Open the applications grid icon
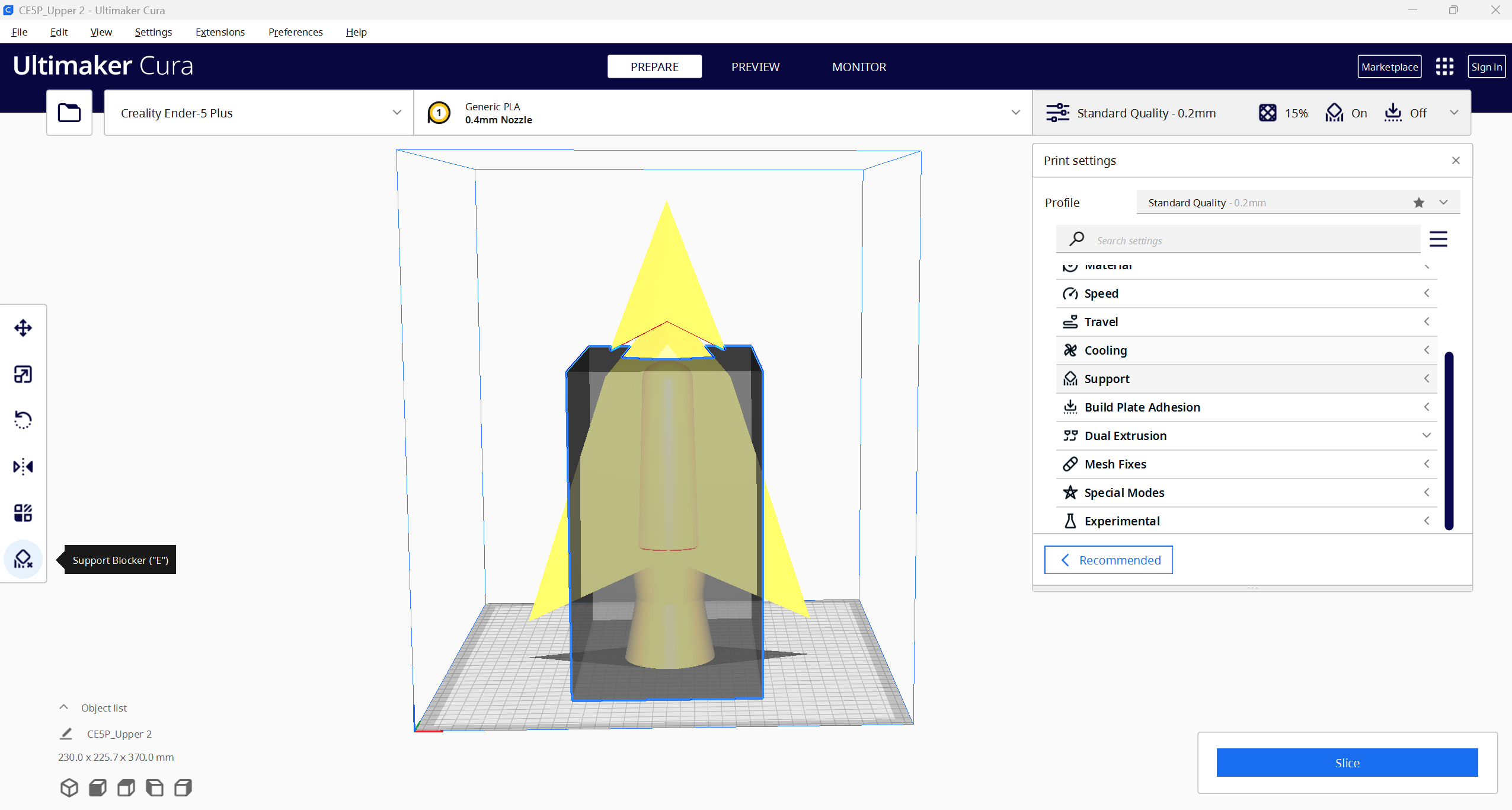Viewport: 1512px width, 810px height. click(x=1444, y=66)
